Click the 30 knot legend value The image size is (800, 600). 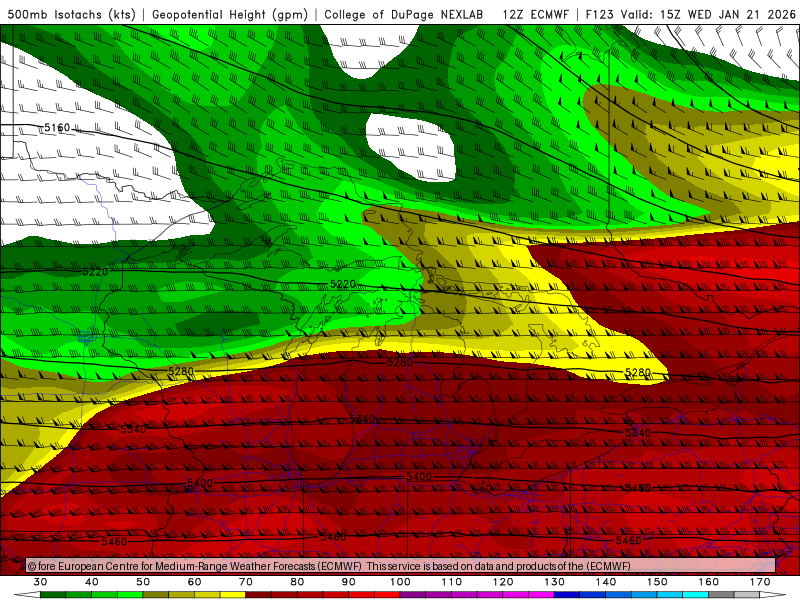click(40, 582)
